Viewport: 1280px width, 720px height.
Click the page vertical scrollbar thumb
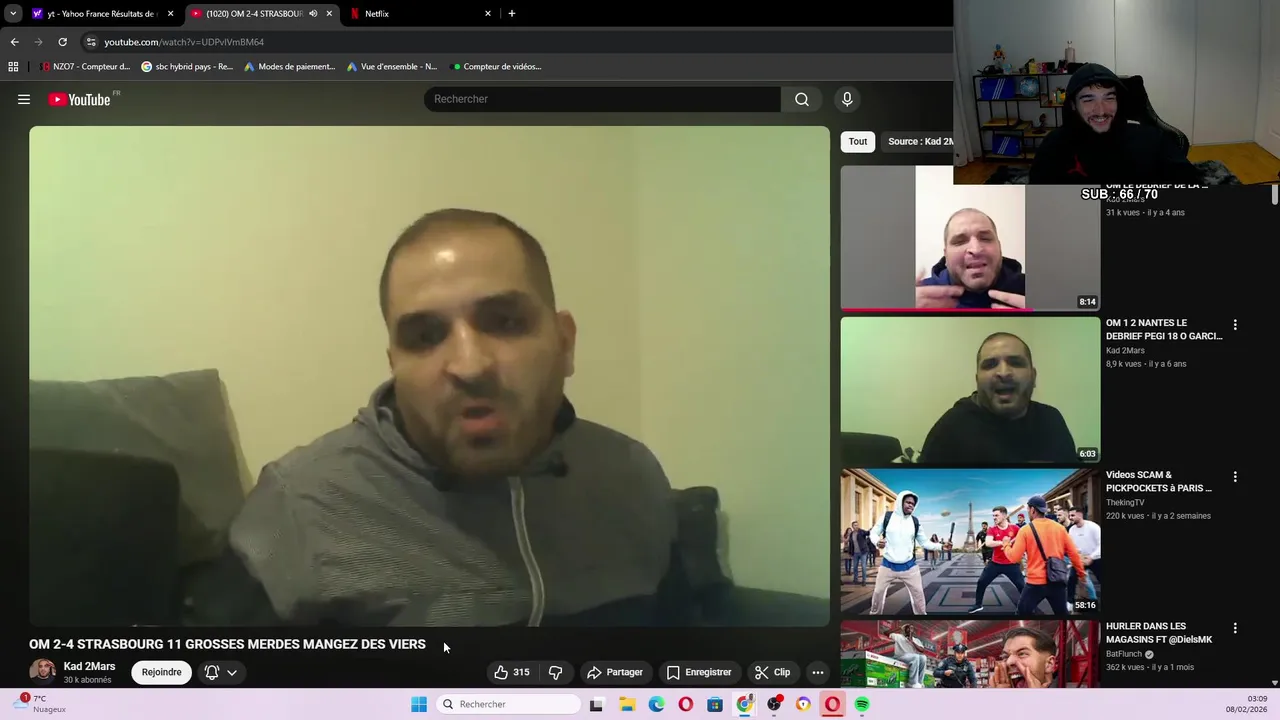(1275, 195)
